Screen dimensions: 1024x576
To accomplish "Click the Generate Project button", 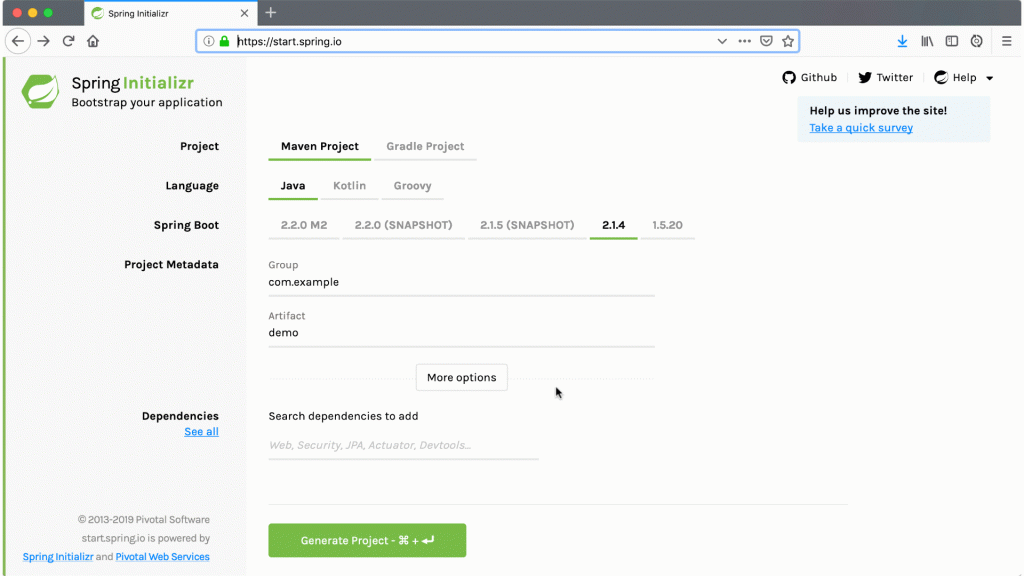I will (367, 540).
